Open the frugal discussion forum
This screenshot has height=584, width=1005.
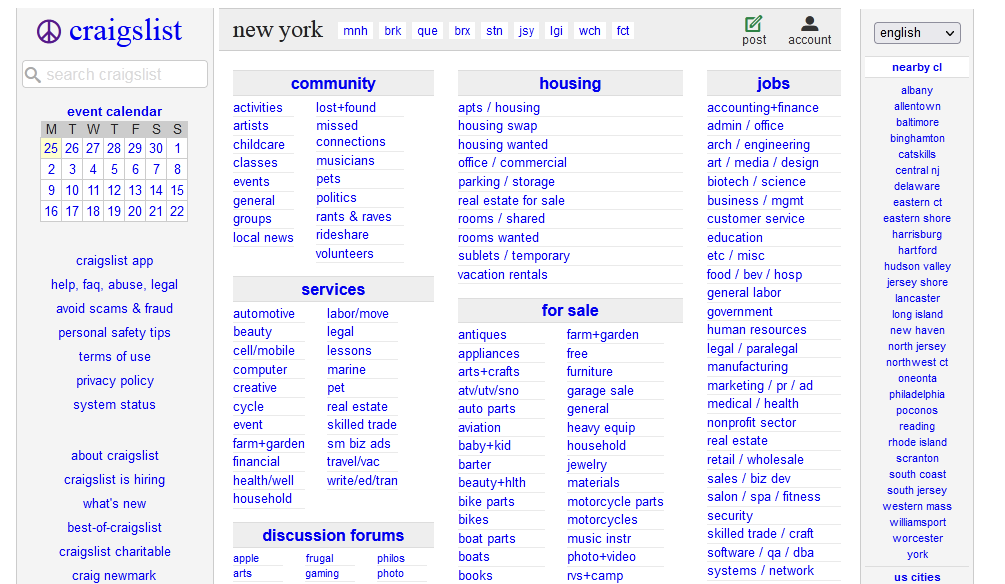[x=319, y=558]
